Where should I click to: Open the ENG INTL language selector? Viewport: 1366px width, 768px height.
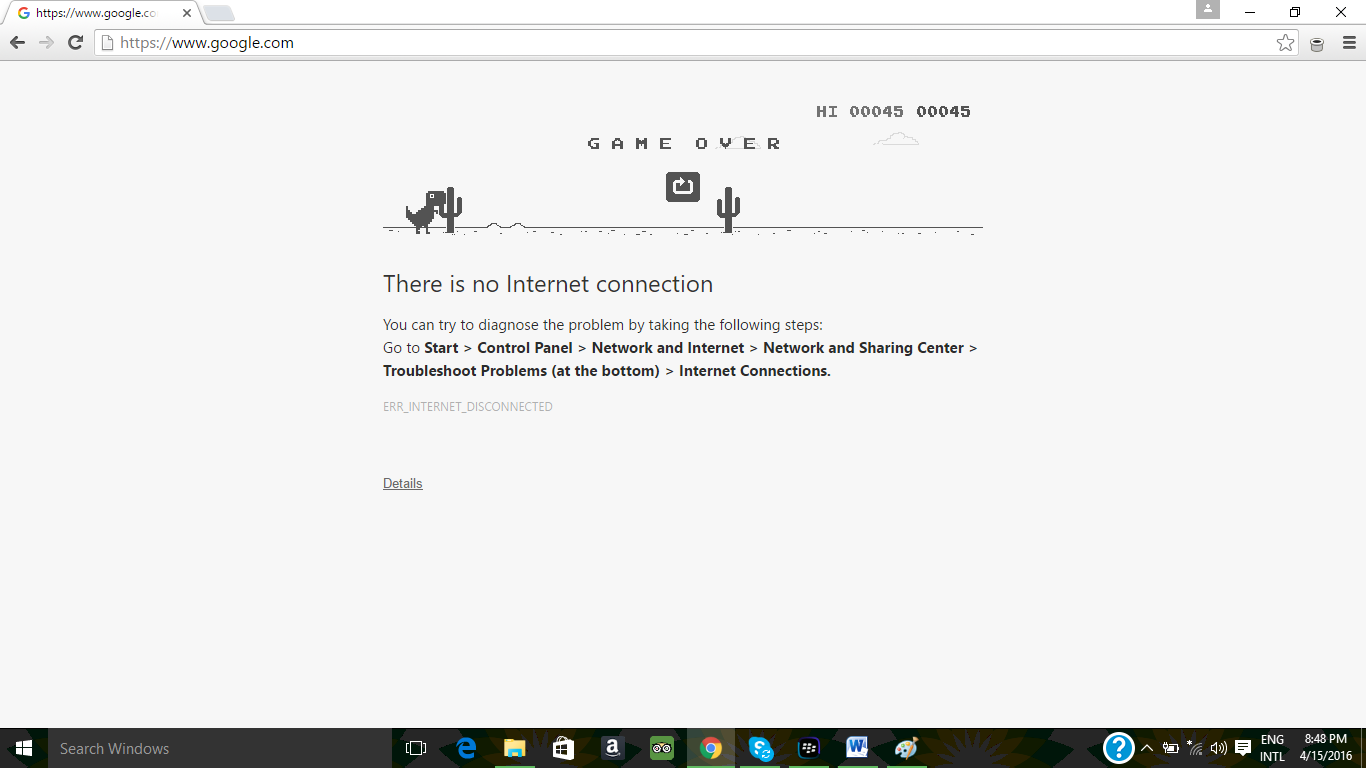tap(1272, 748)
